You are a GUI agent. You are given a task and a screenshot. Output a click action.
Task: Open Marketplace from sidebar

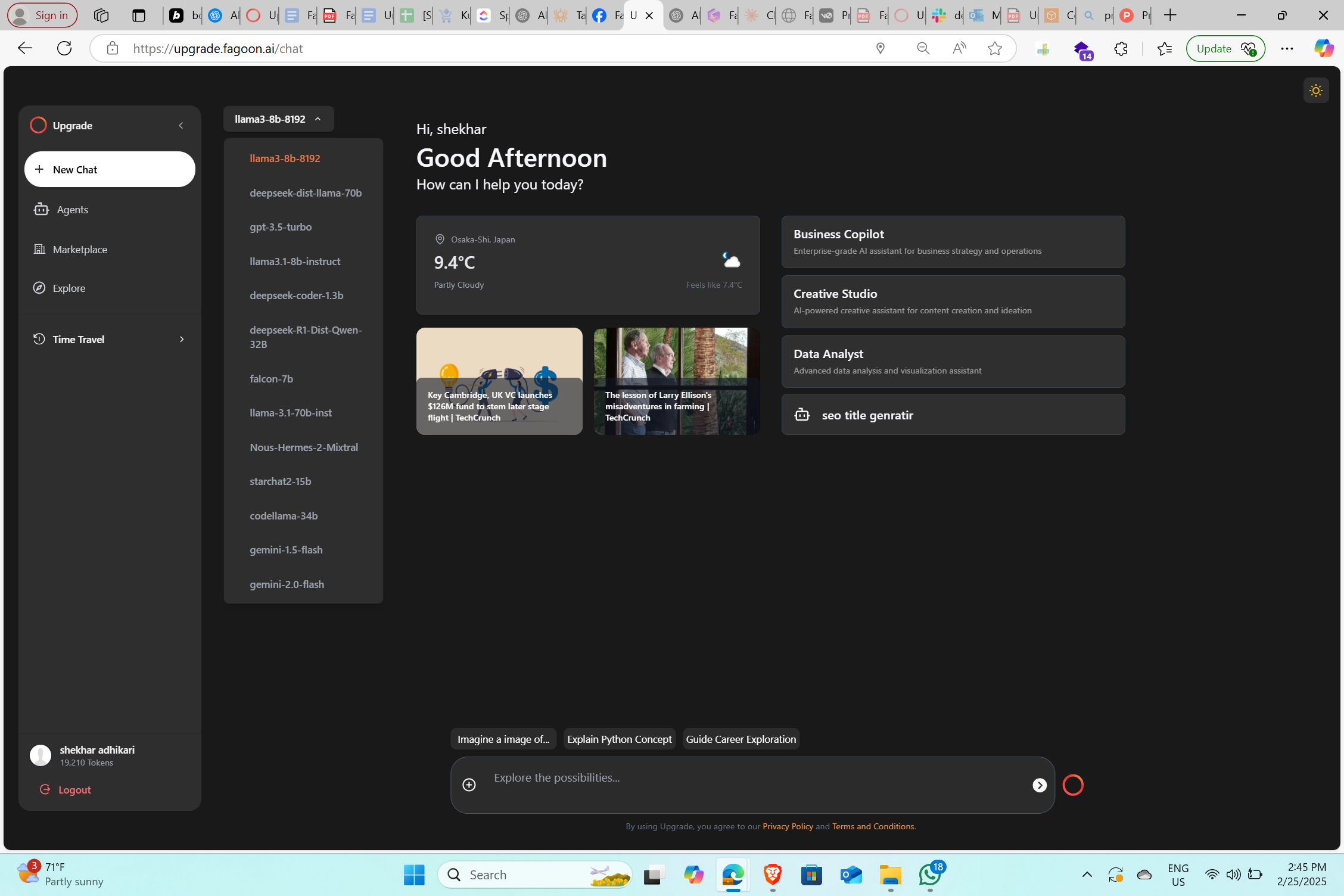click(79, 250)
